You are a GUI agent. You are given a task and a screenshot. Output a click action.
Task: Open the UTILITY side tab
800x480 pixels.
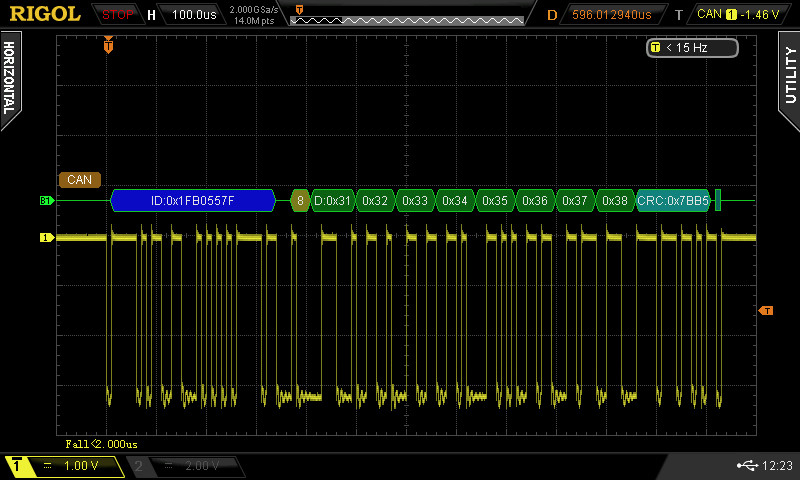[x=789, y=75]
